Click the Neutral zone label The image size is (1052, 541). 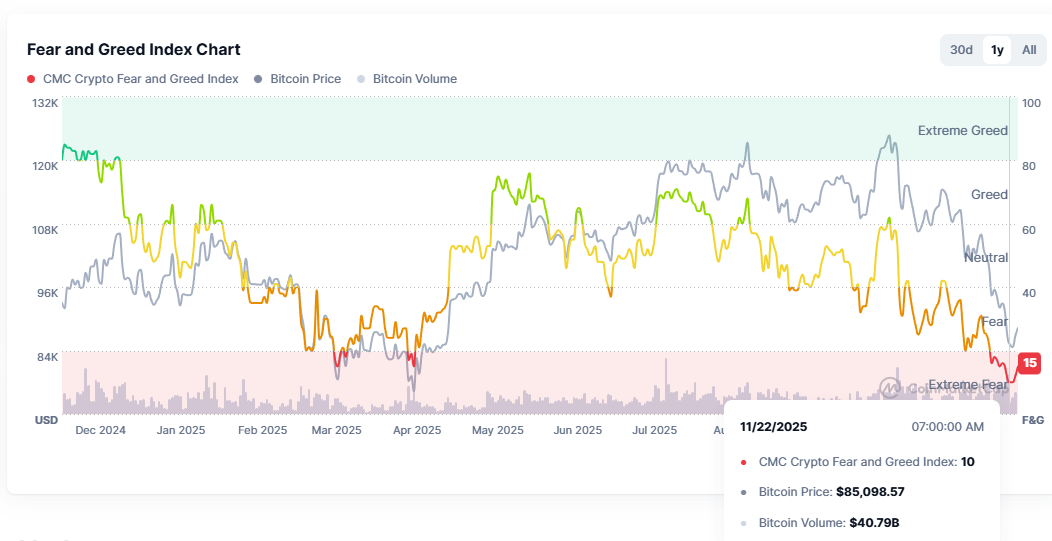point(985,257)
